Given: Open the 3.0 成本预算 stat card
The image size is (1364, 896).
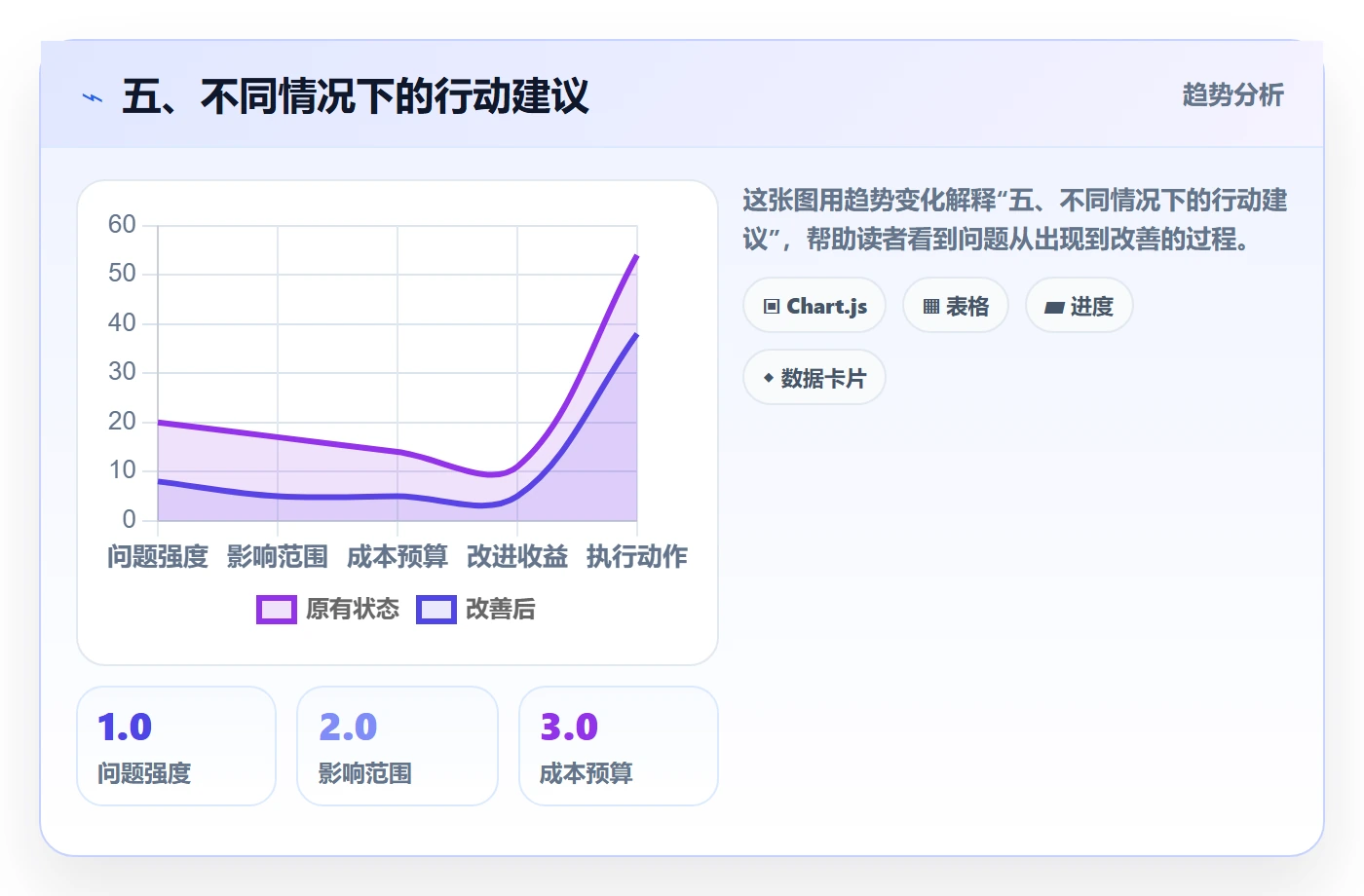Looking at the screenshot, I should (x=619, y=746).
